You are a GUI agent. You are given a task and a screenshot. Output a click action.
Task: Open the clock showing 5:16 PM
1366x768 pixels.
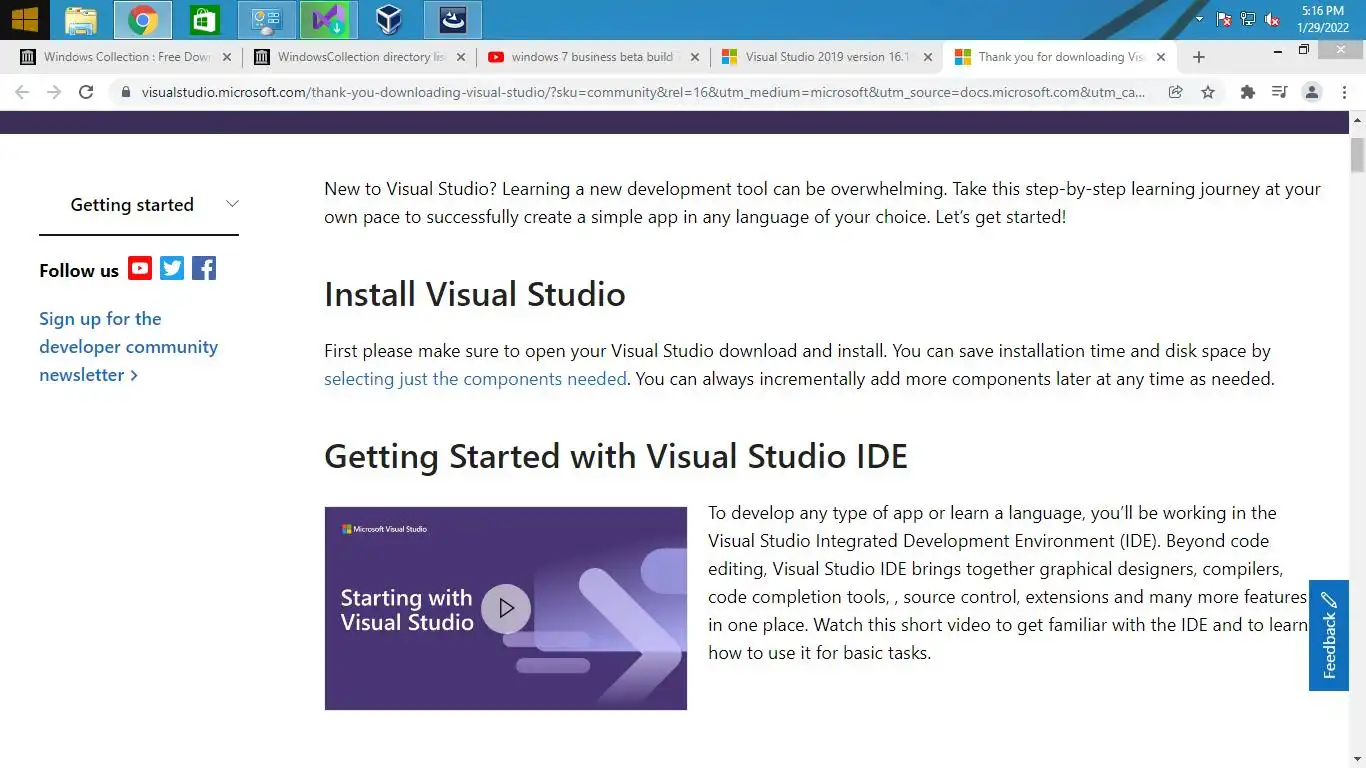click(1323, 19)
